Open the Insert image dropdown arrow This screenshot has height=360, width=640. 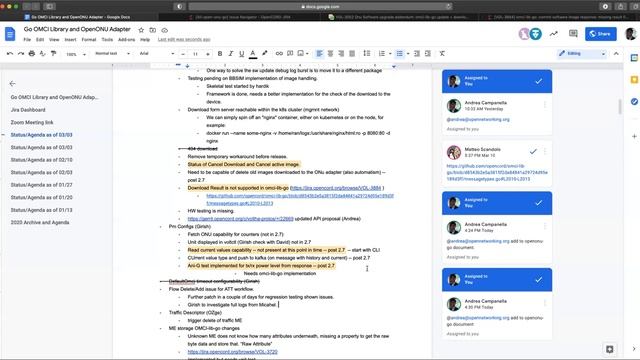(307, 53)
